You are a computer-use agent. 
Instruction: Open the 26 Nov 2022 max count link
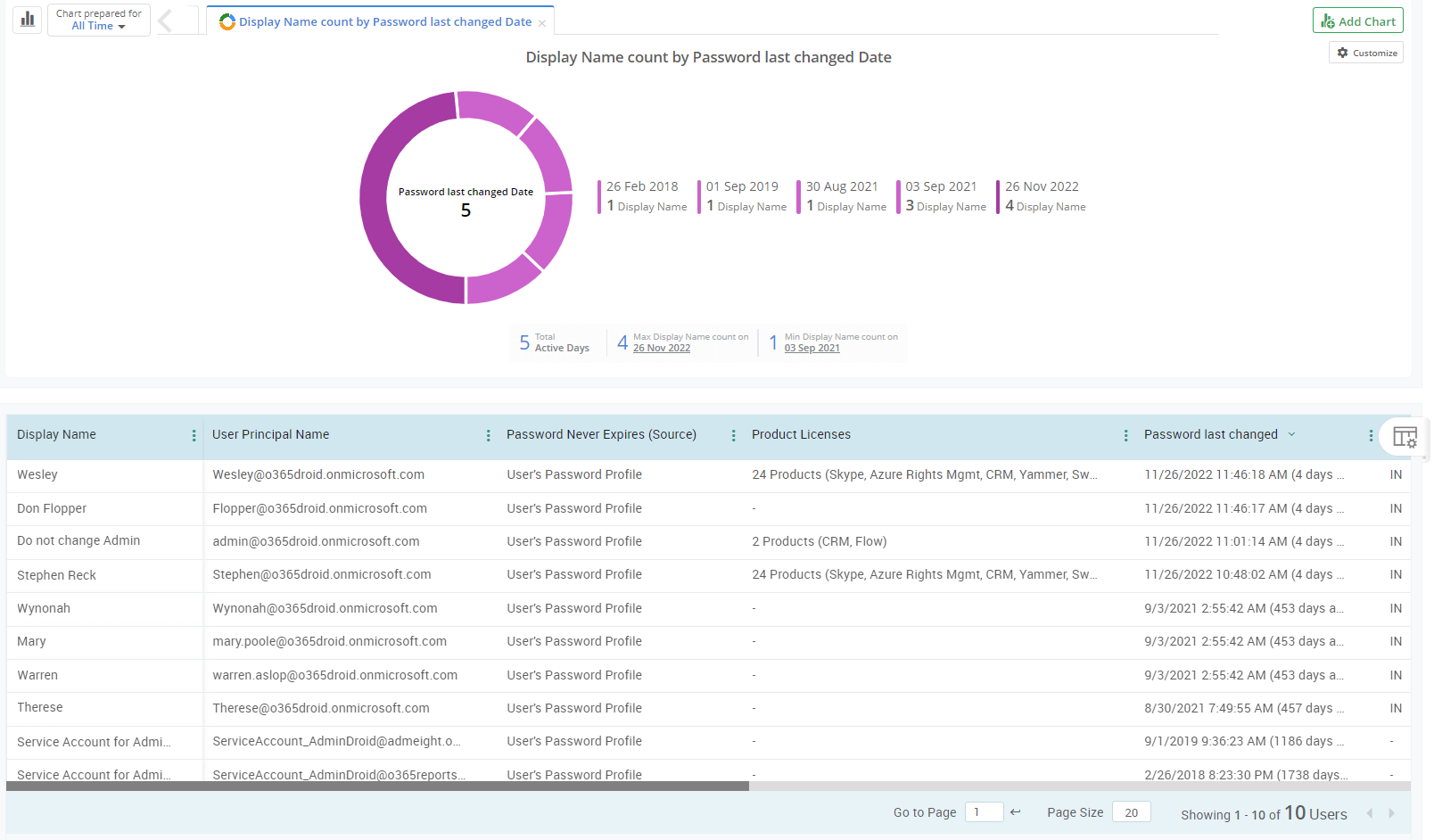click(661, 349)
